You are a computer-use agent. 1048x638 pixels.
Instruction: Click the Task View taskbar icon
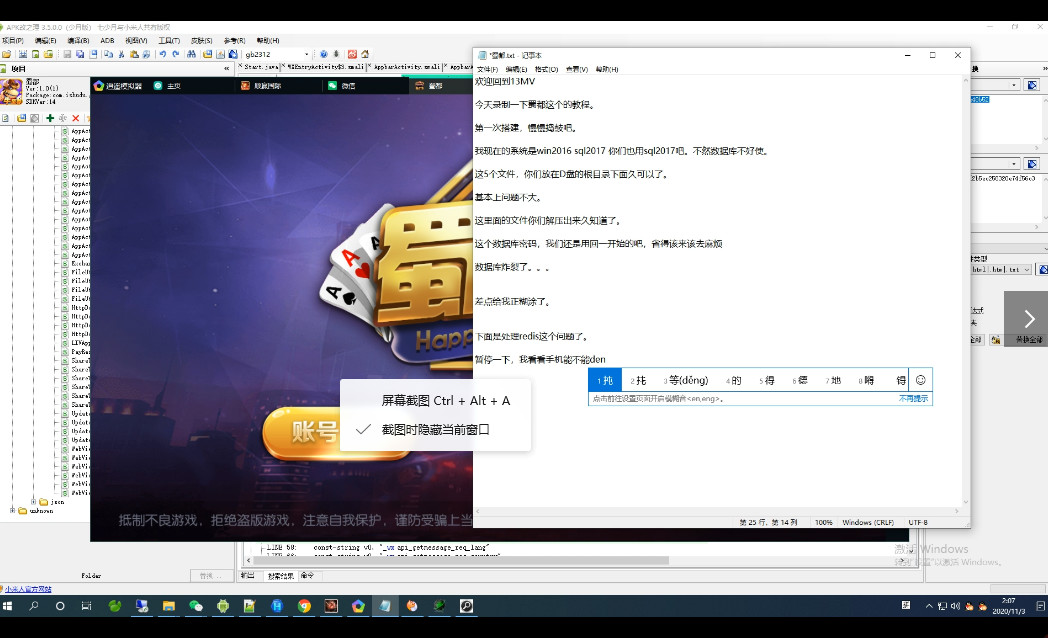86,606
